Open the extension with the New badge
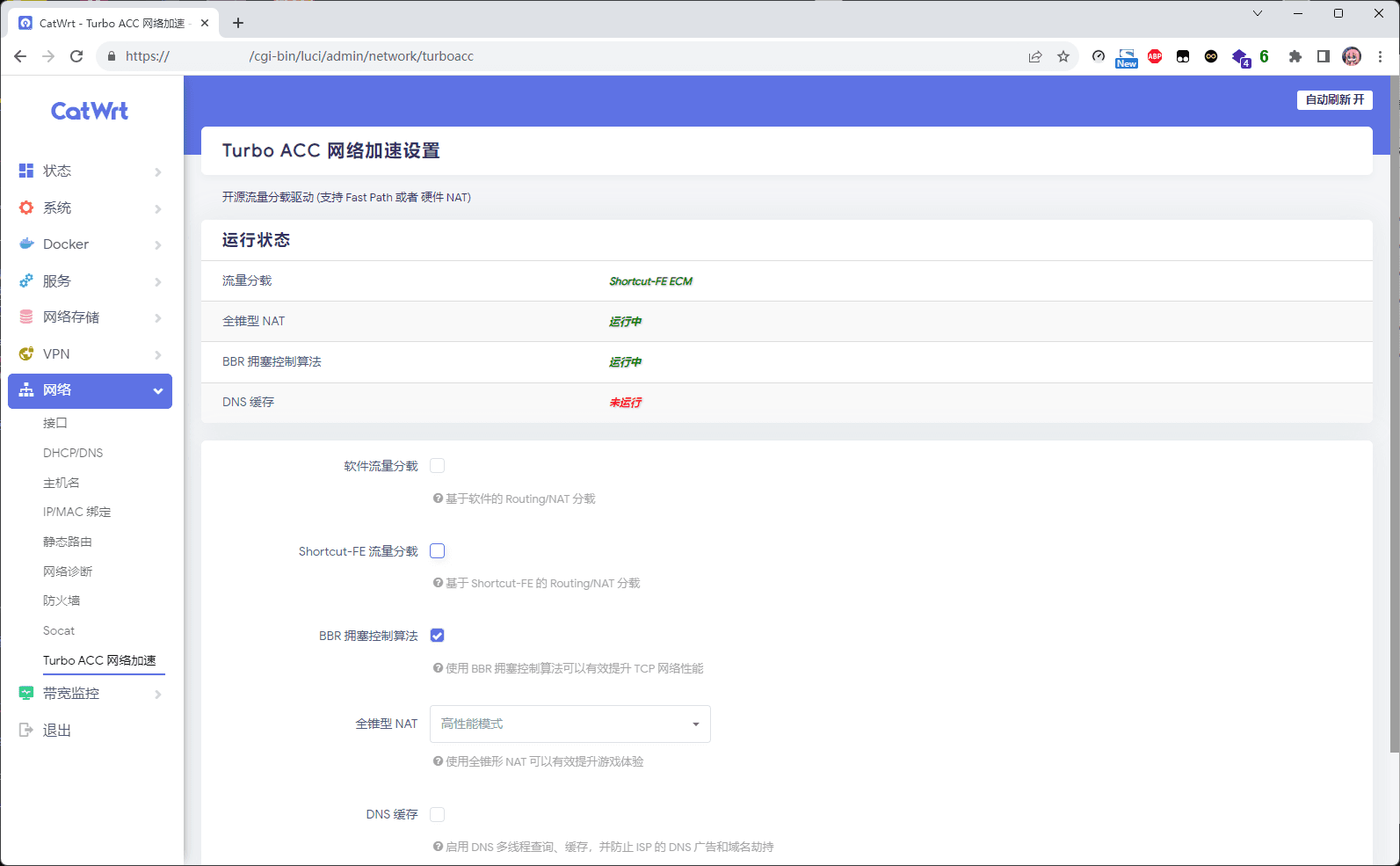This screenshot has height=866, width=1400. (x=1127, y=58)
